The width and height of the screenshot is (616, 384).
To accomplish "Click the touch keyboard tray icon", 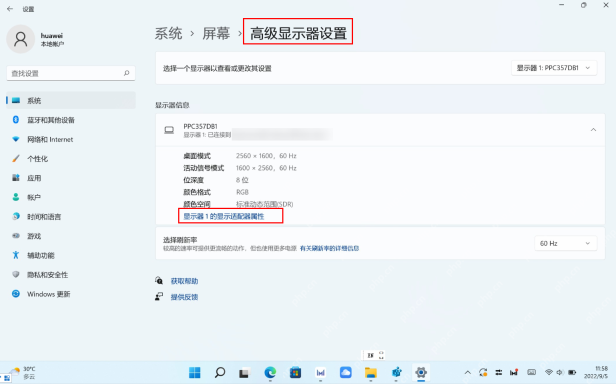I will pos(532,372).
